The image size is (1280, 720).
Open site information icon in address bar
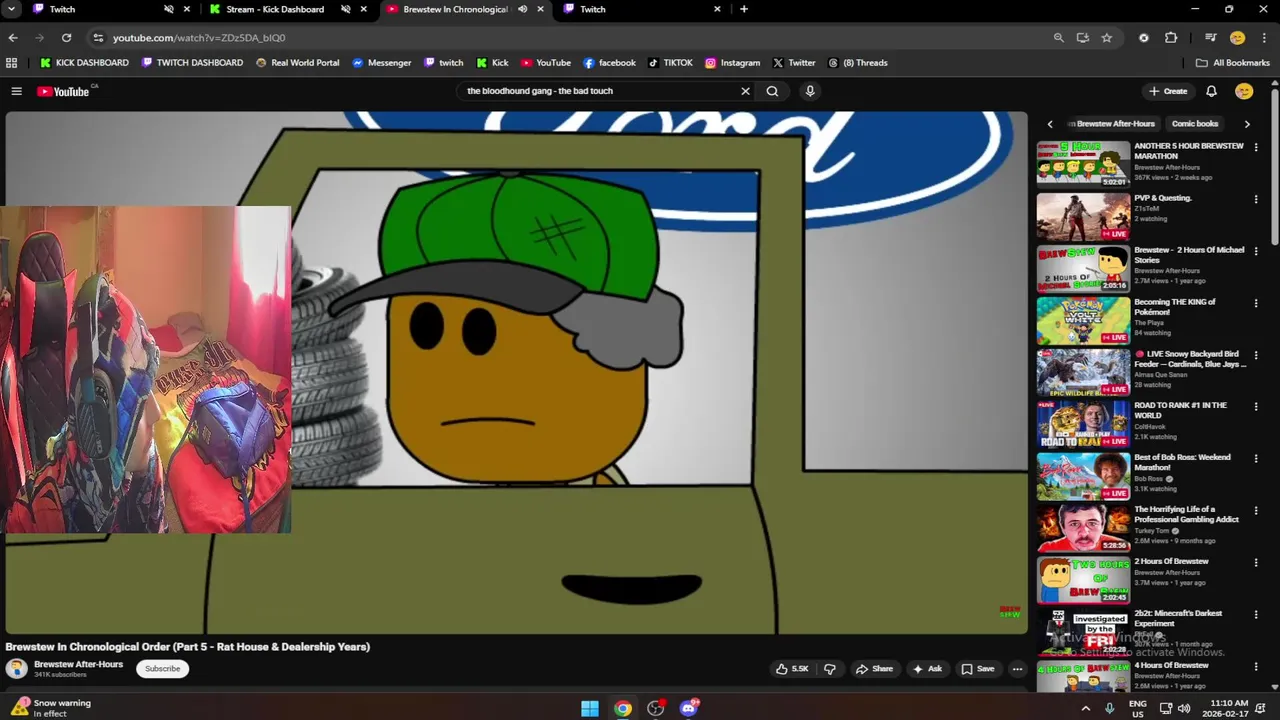tap(97, 37)
